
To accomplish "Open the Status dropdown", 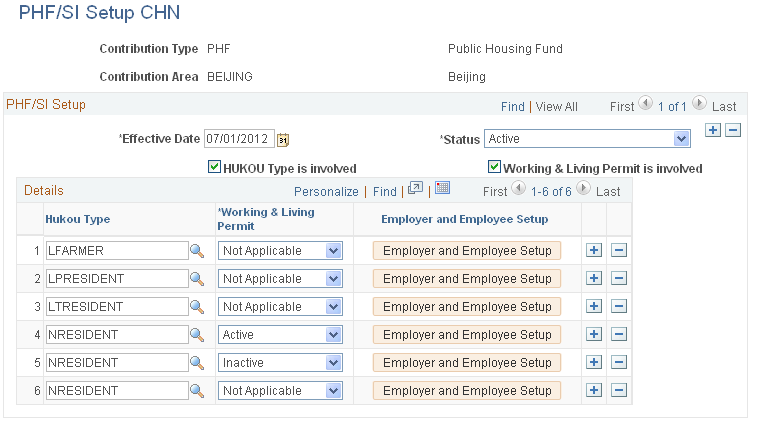I will [587, 139].
